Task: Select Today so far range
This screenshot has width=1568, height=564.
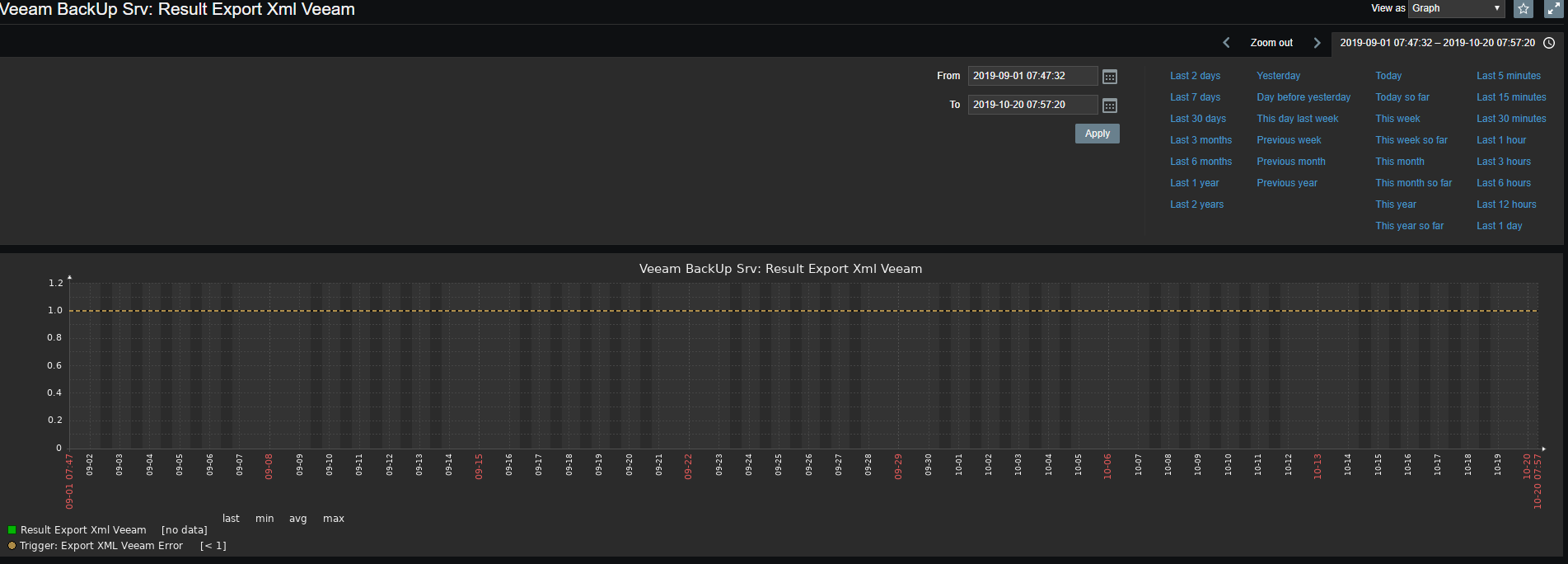Action: [x=1402, y=97]
